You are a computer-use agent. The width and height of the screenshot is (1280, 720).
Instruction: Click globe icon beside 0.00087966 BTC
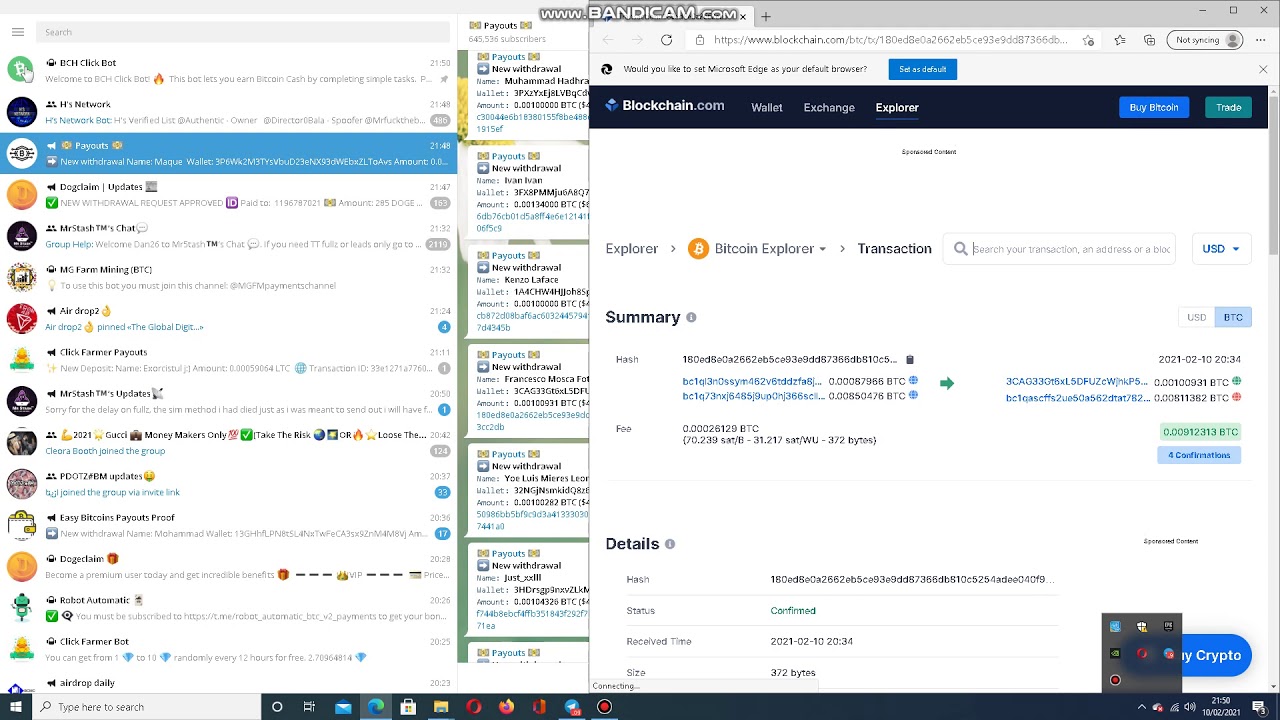[913, 381]
